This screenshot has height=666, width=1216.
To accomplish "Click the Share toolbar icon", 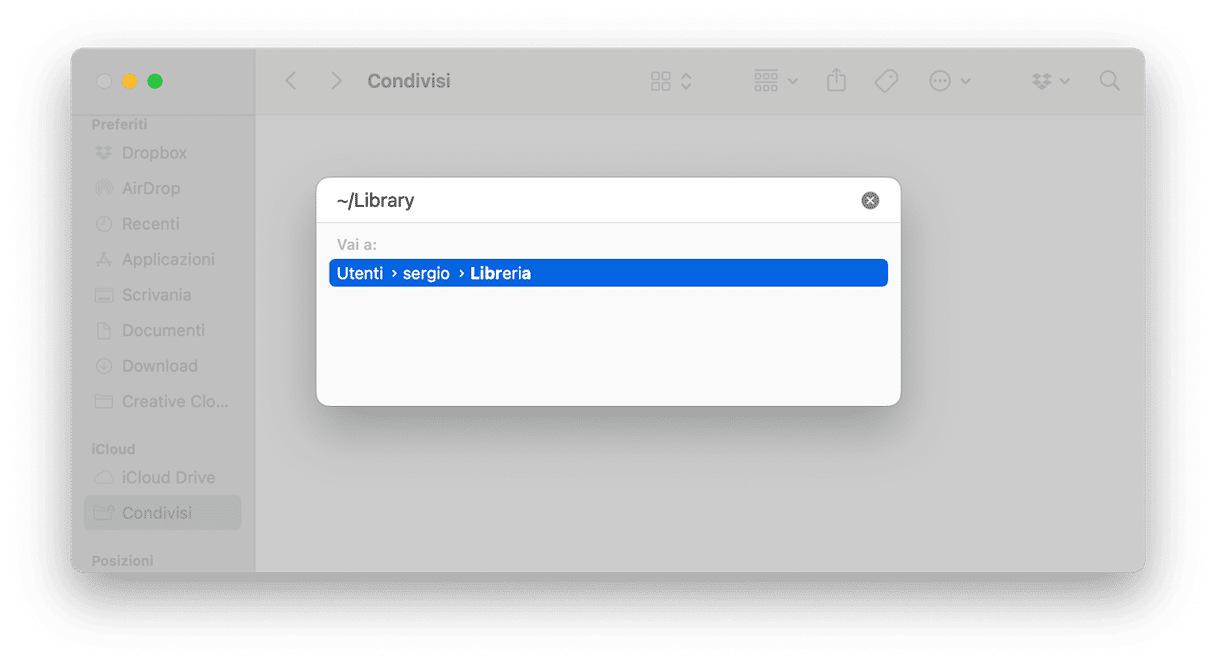I will [x=836, y=81].
